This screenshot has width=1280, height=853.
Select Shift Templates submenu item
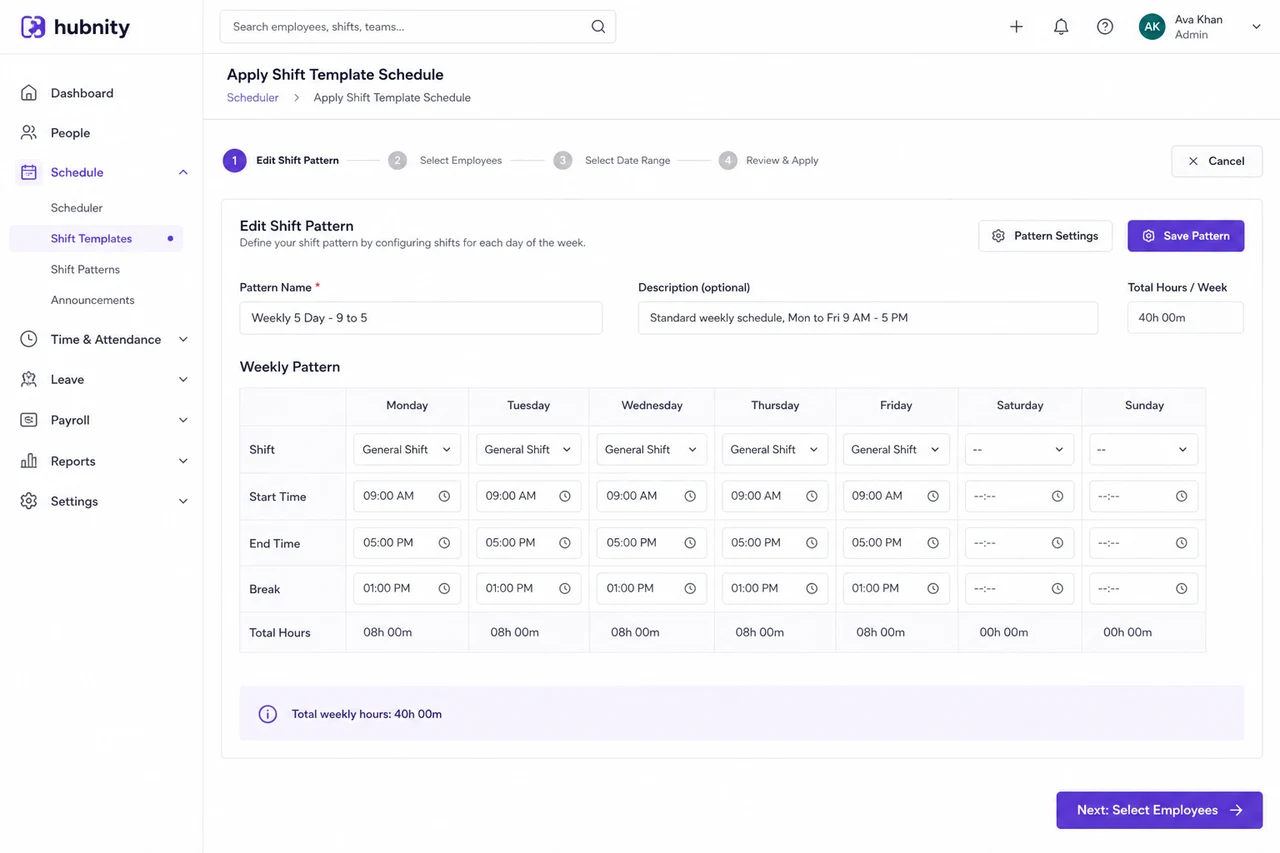pyautogui.click(x=96, y=239)
